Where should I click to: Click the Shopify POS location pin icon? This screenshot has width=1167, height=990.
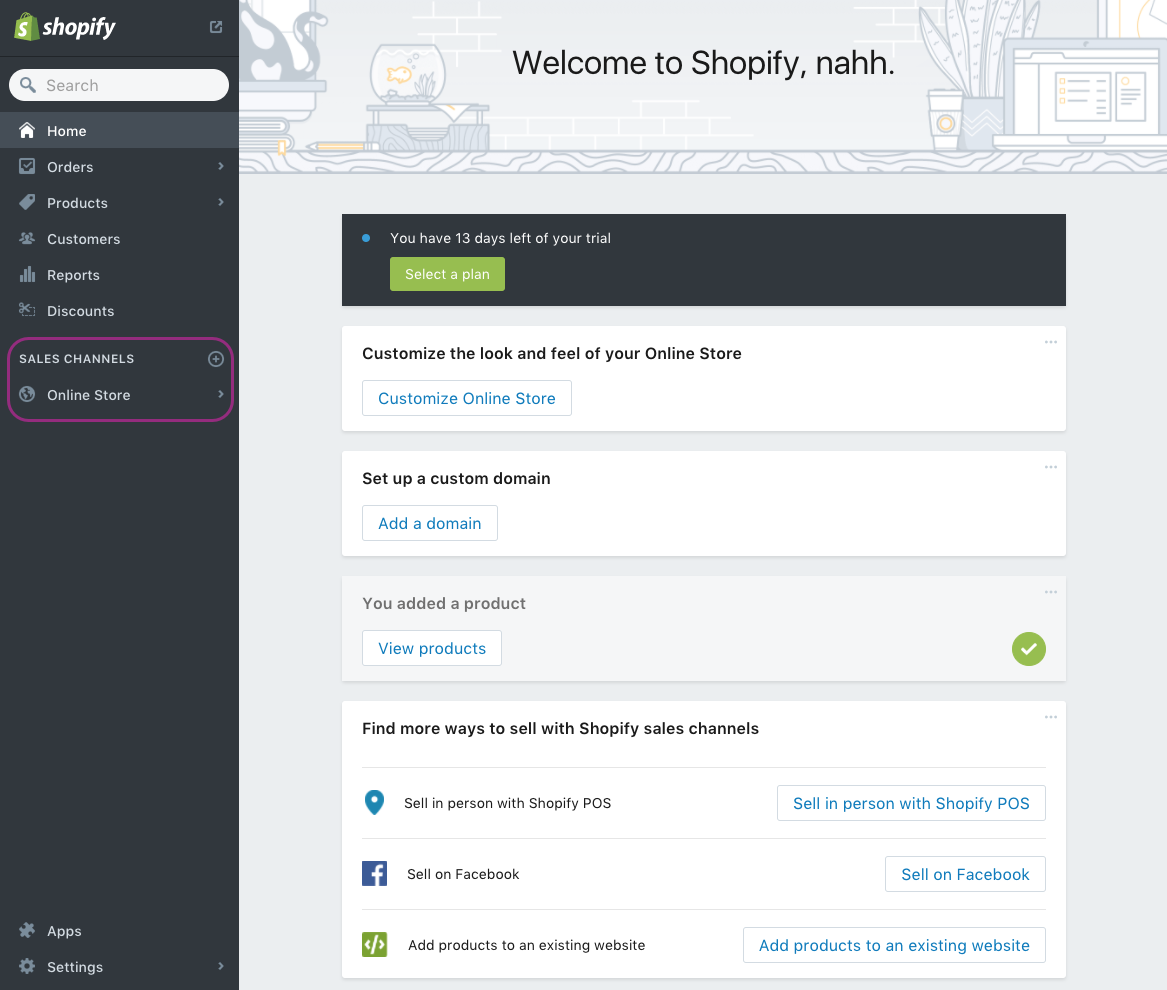click(x=374, y=802)
